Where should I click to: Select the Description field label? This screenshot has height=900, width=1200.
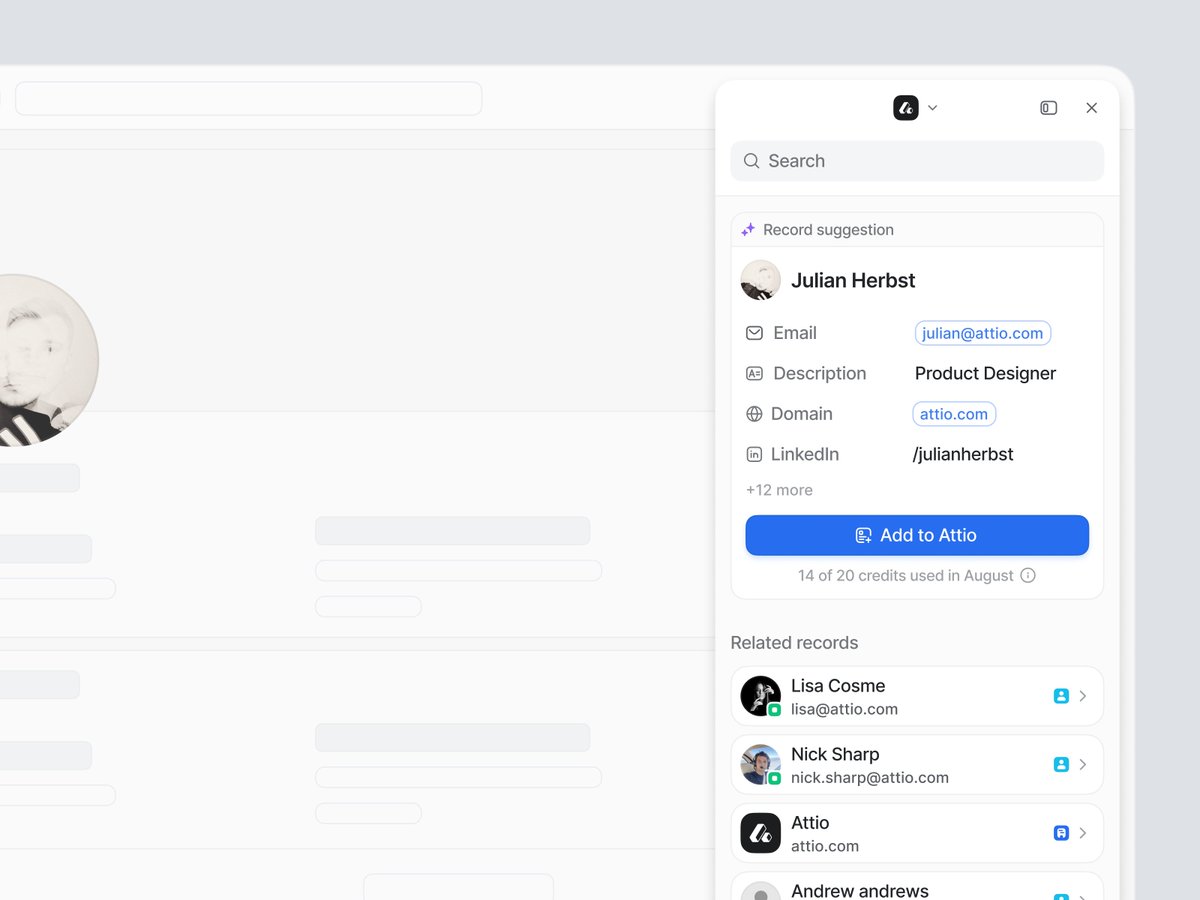[820, 373]
